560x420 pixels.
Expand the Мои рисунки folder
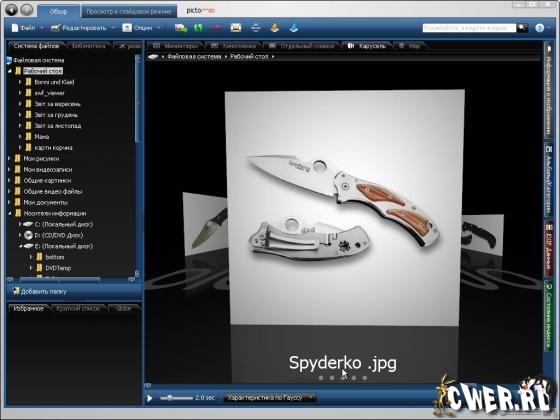pyautogui.click(x=10, y=159)
